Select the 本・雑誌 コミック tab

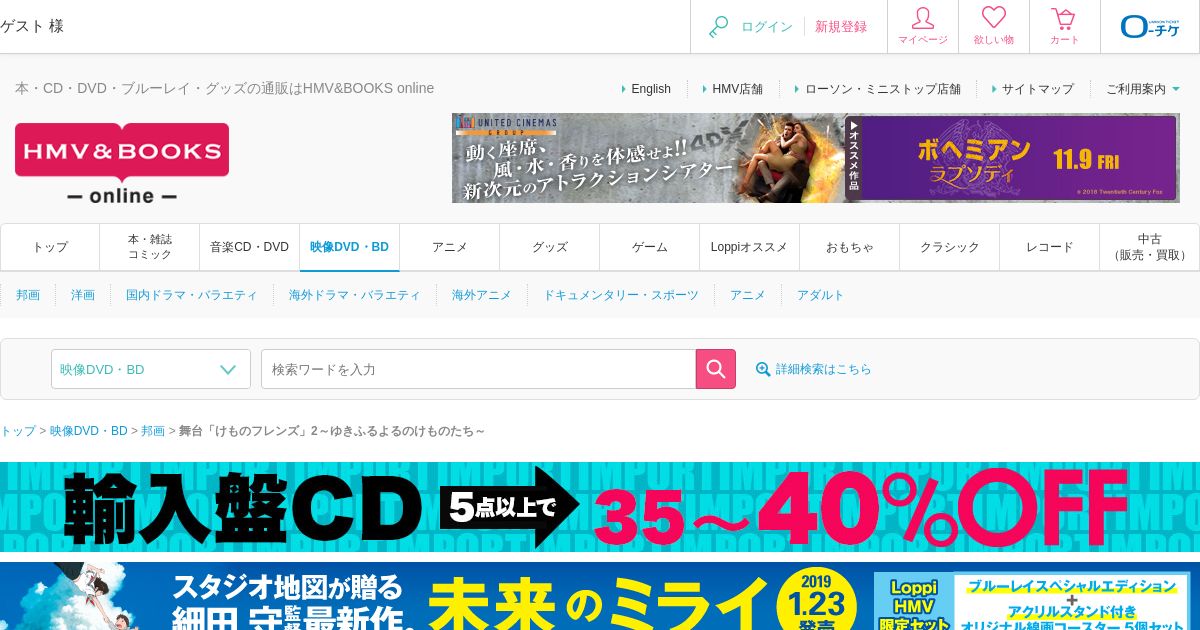click(x=150, y=247)
